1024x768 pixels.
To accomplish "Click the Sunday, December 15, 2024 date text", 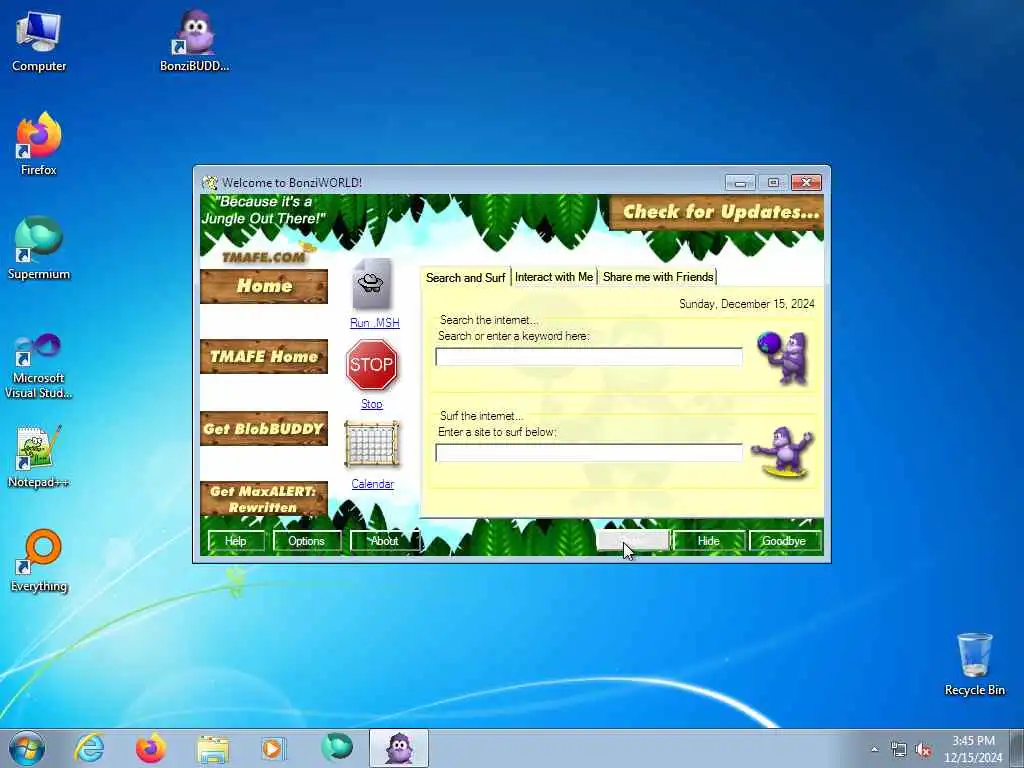I will [x=746, y=304].
